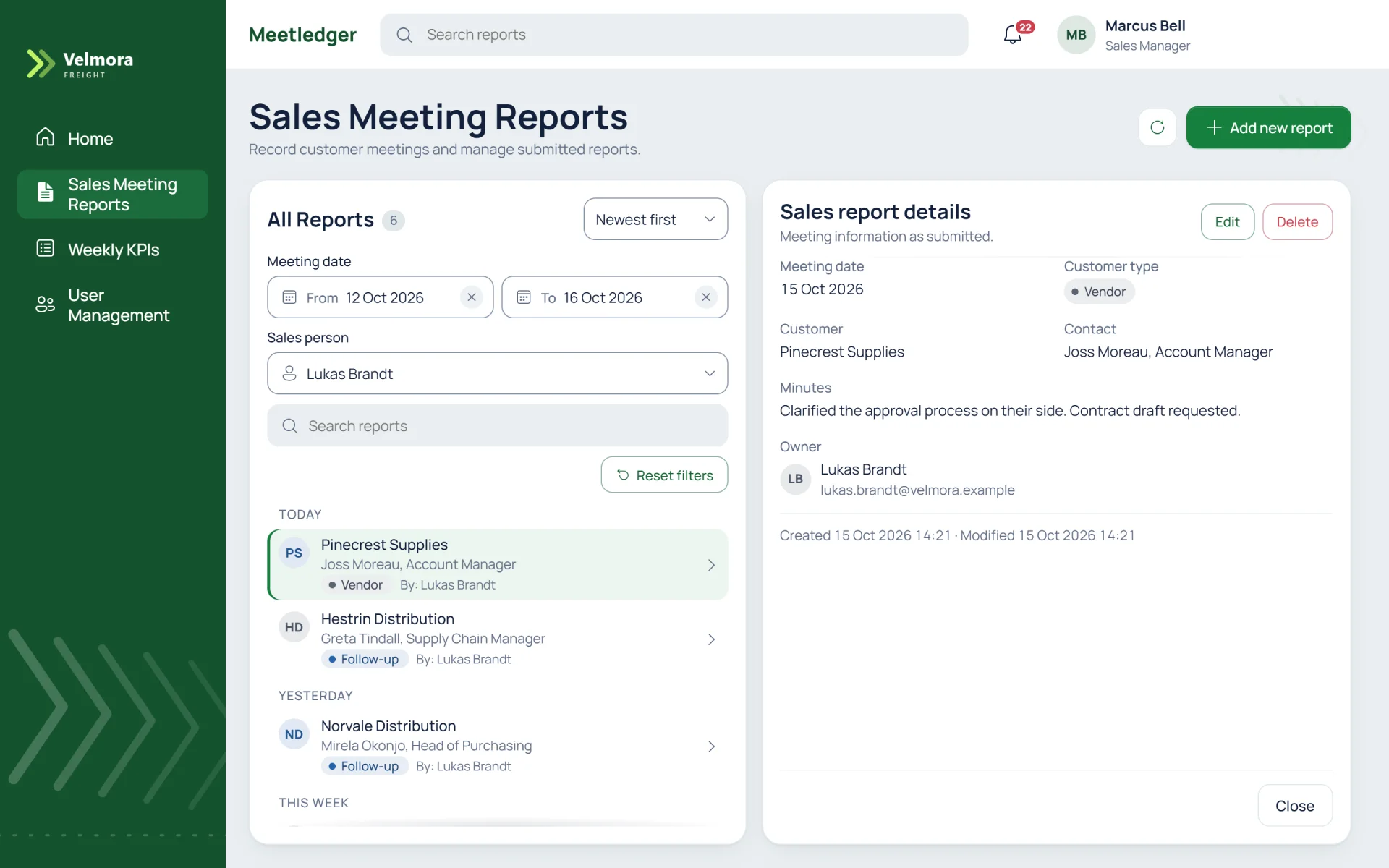Click the refresh reports icon button

(x=1157, y=127)
